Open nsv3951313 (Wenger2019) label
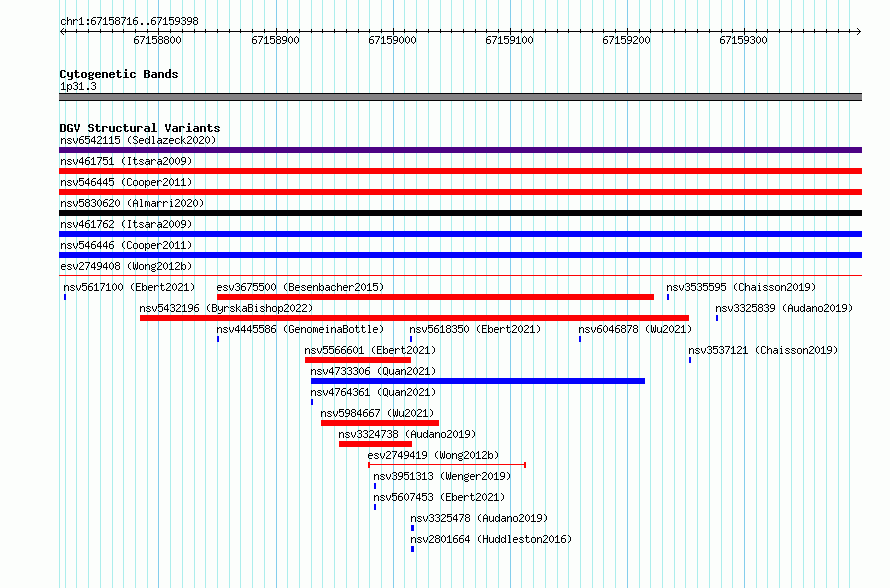890x588 pixels. point(442,476)
